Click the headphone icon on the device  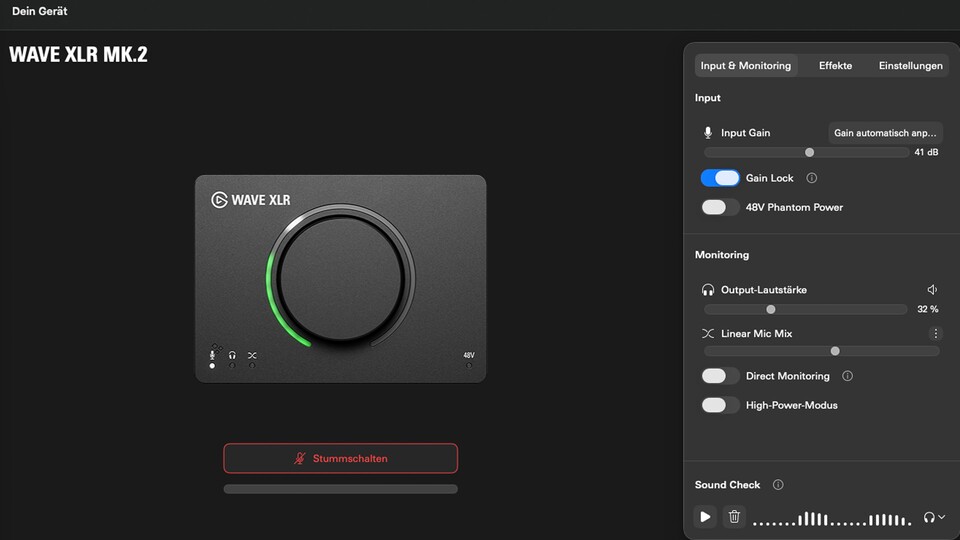point(232,355)
